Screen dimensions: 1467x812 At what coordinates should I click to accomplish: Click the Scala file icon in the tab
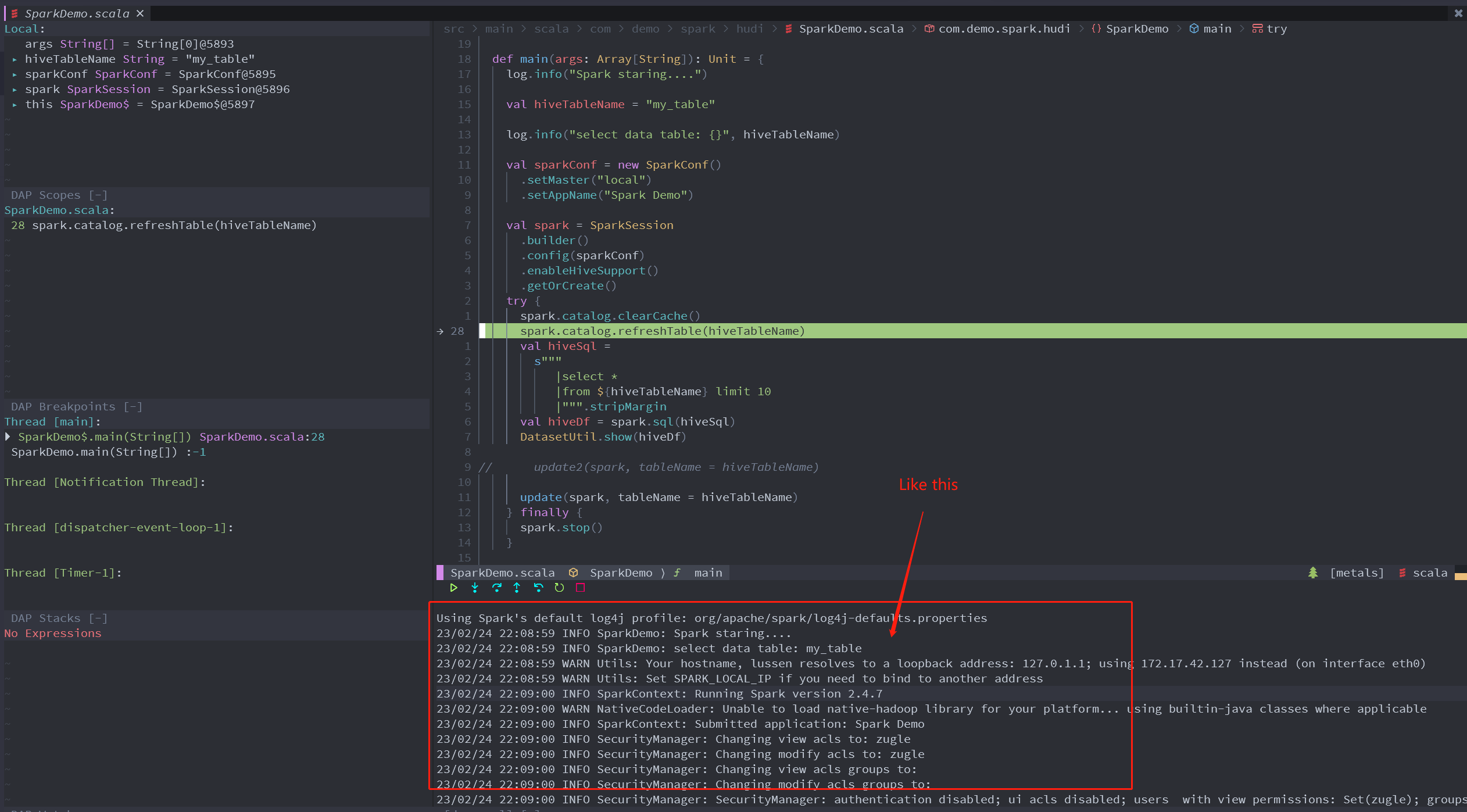15,13
